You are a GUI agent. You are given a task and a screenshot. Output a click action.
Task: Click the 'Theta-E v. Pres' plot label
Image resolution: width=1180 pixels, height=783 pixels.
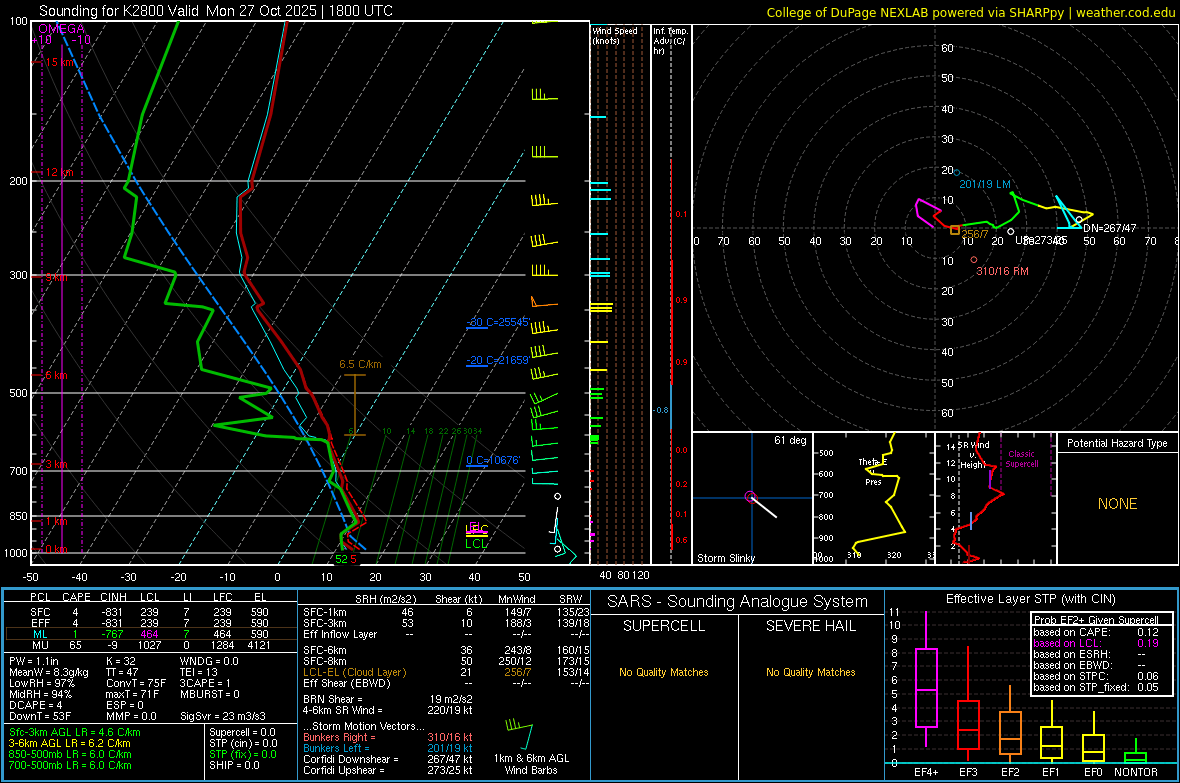pyautogui.click(x=873, y=471)
